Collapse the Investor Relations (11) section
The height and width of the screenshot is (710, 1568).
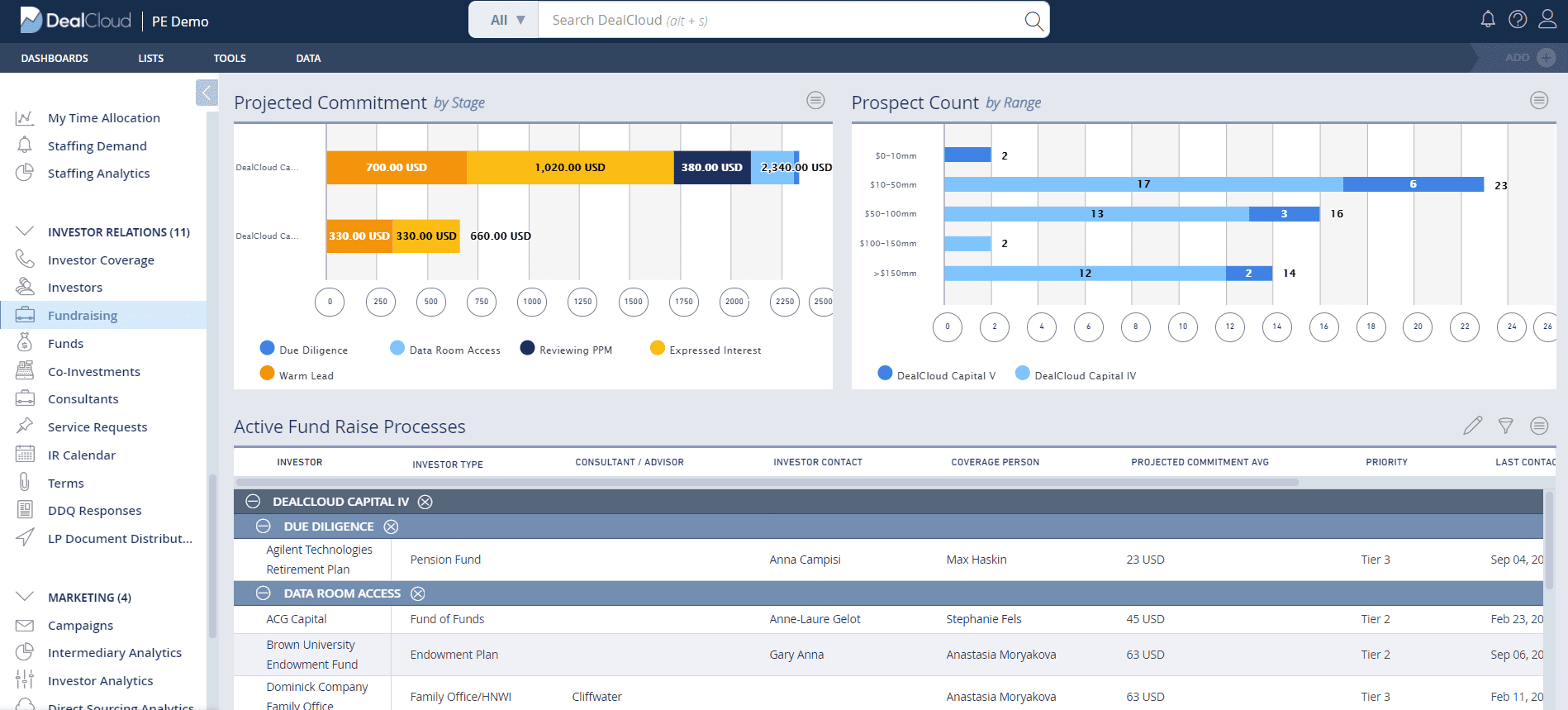click(x=25, y=231)
